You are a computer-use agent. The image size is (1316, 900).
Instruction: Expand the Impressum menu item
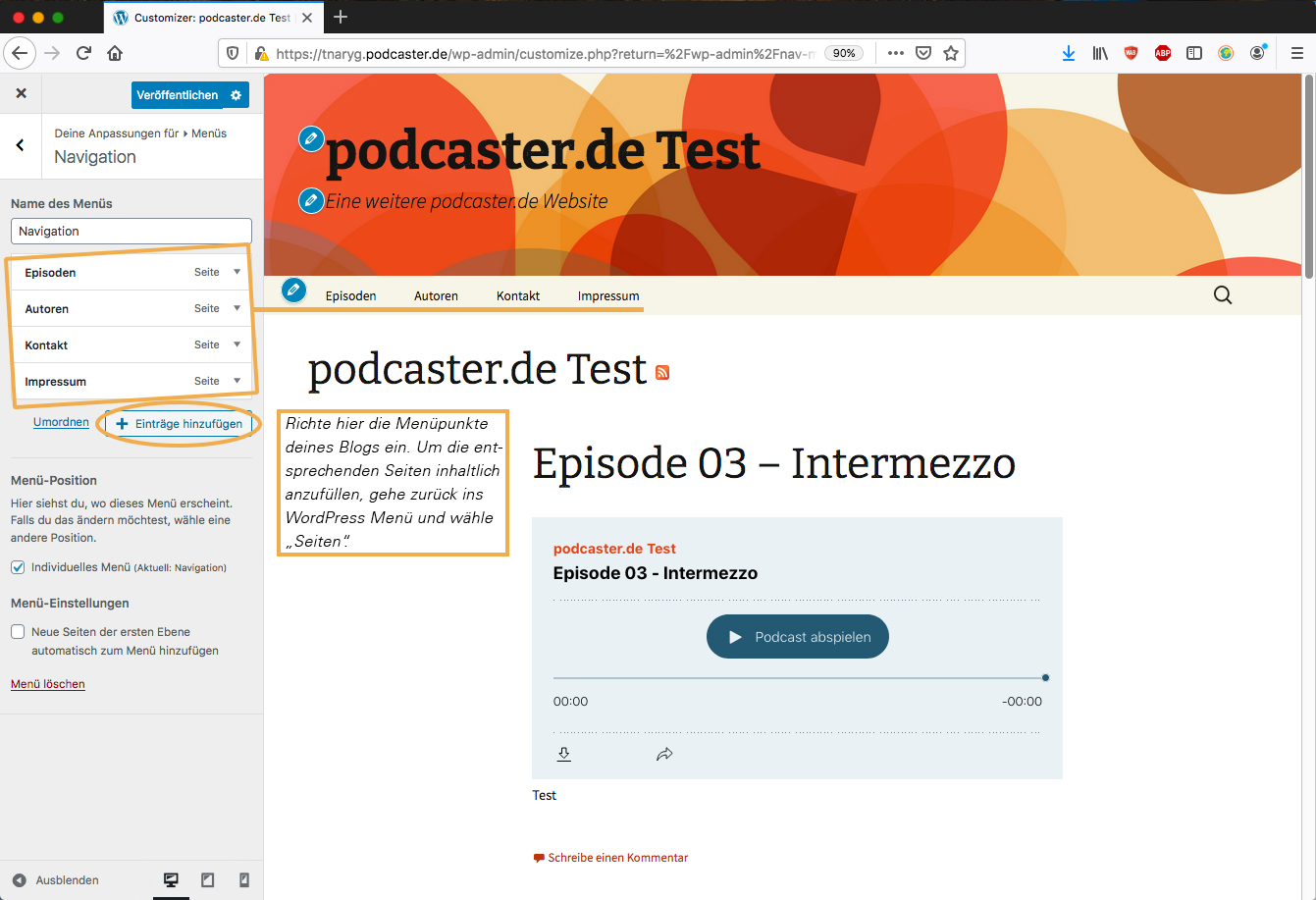tap(237, 381)
